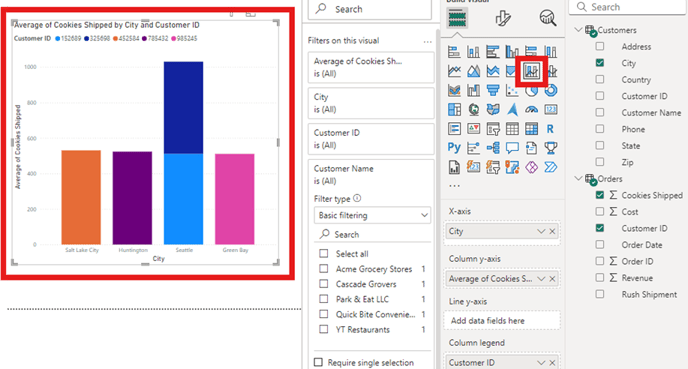This screenshot has width=688, height=369.
Task: Switch to Build visual tab
Action: (x=456, y=18)
